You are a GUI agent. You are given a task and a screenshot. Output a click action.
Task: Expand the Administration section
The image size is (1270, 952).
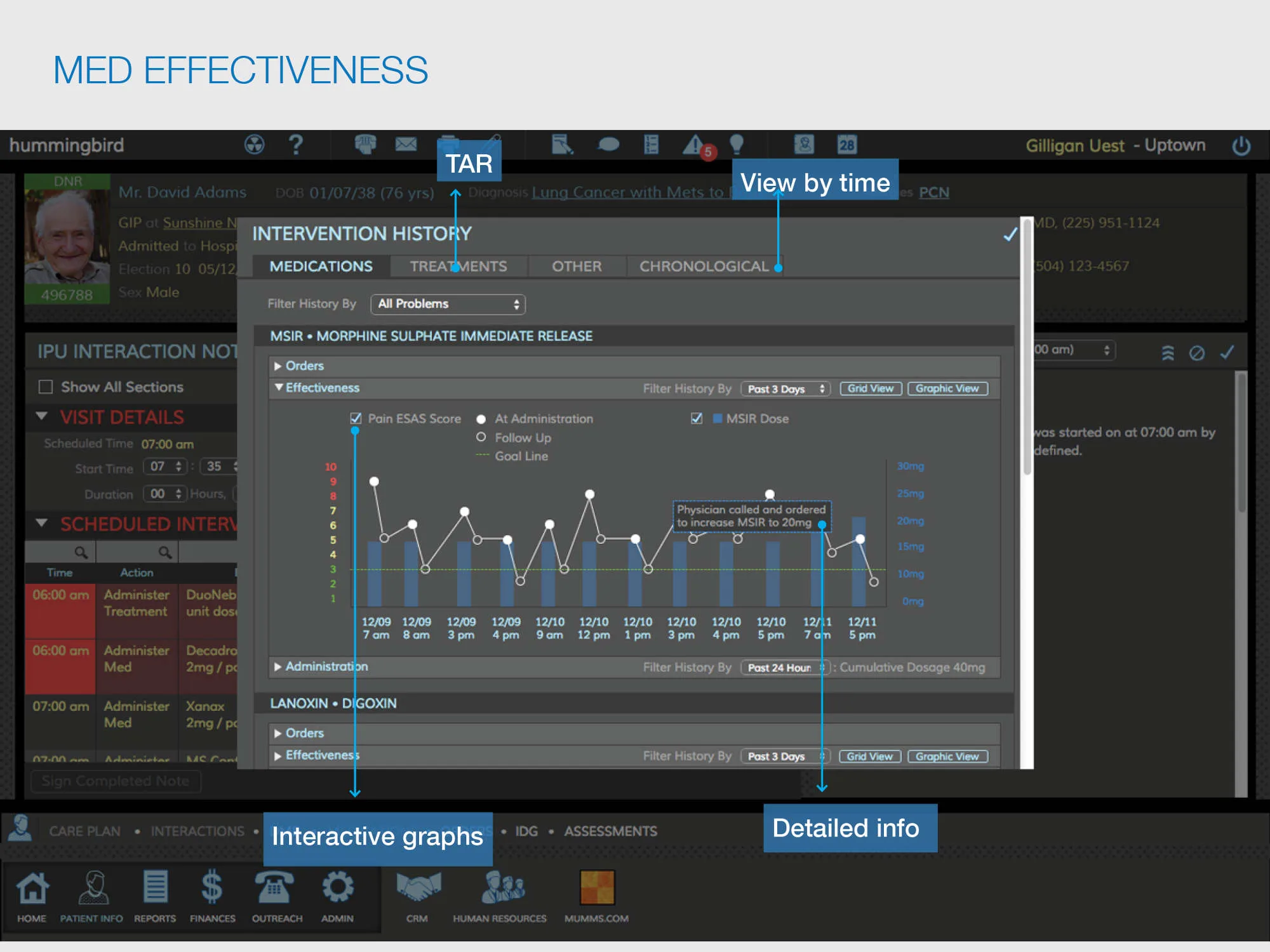(277, 666)
